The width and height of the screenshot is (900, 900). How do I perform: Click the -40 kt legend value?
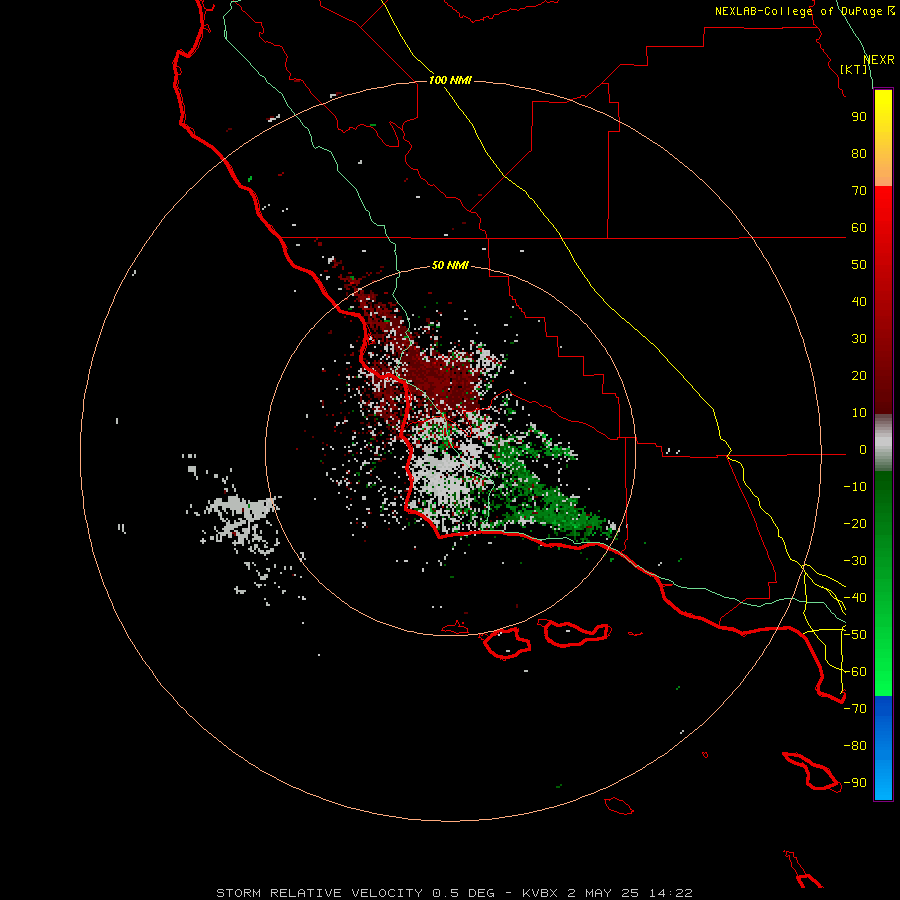(855, 598)
